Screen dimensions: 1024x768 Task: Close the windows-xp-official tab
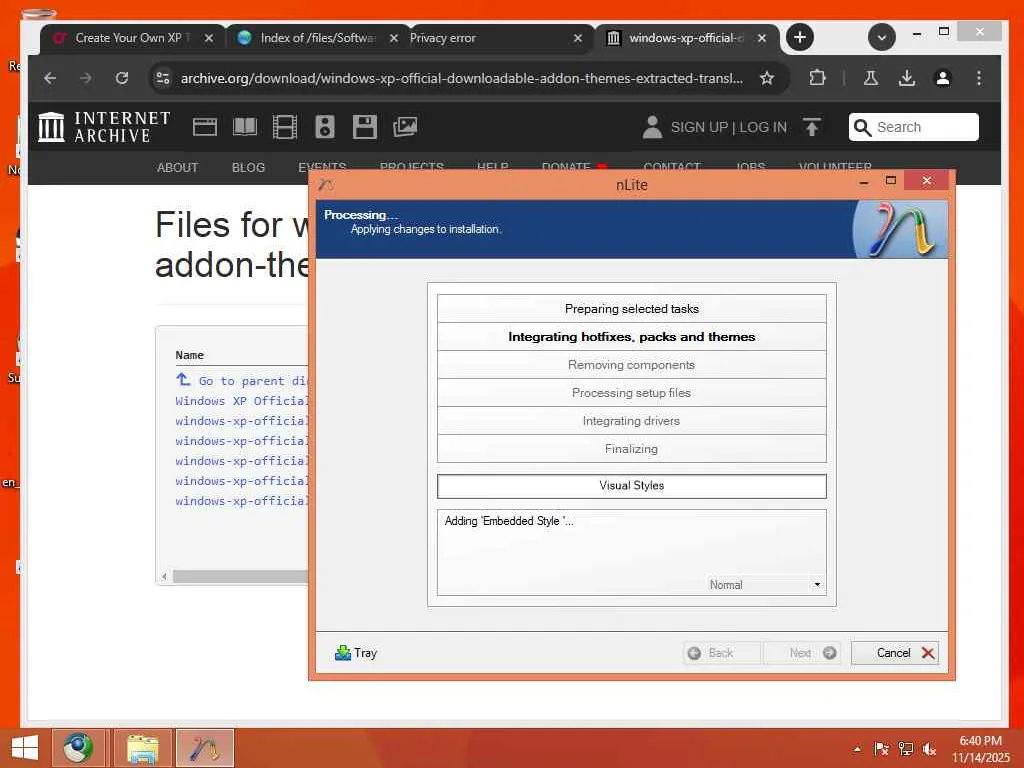(762, 38)
